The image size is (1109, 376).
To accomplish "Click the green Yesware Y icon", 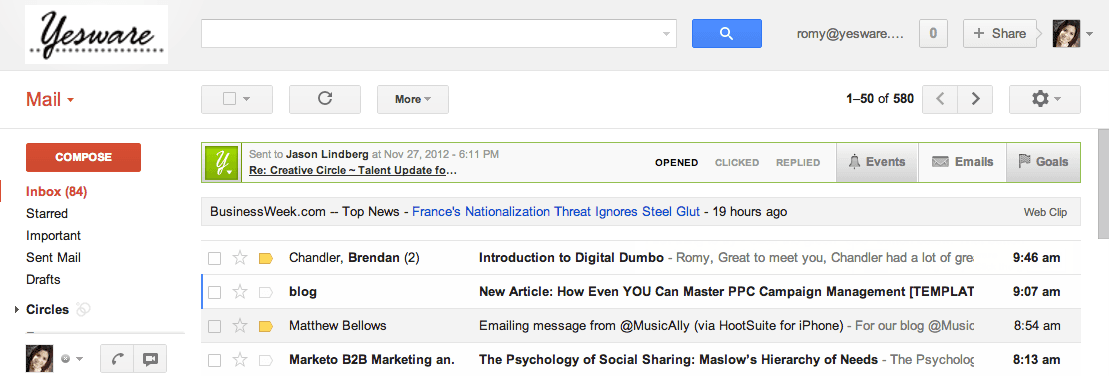I will [x=222, y=163].
